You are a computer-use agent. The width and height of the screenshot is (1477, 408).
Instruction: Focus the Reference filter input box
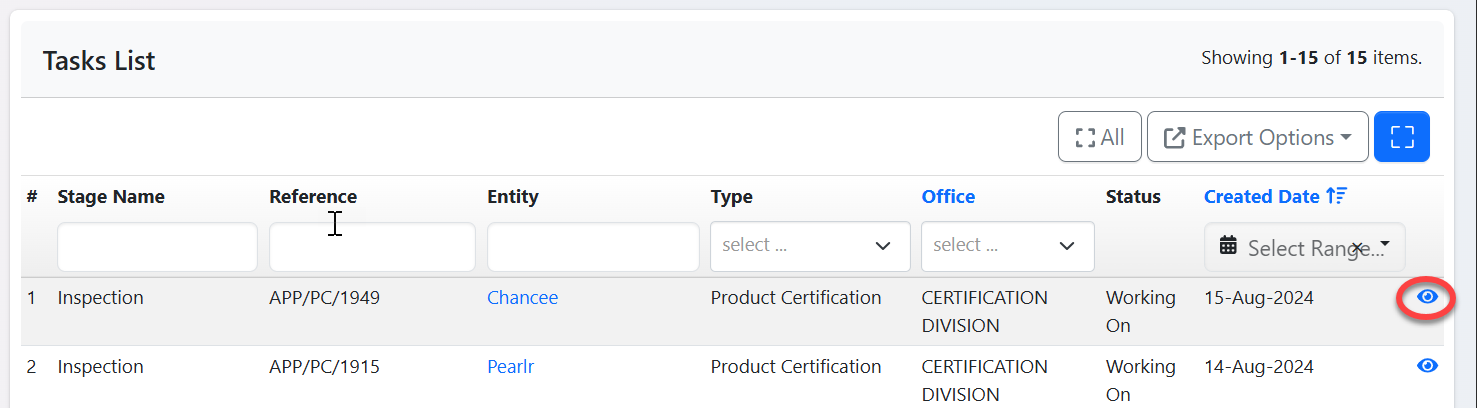coord(372,247)
